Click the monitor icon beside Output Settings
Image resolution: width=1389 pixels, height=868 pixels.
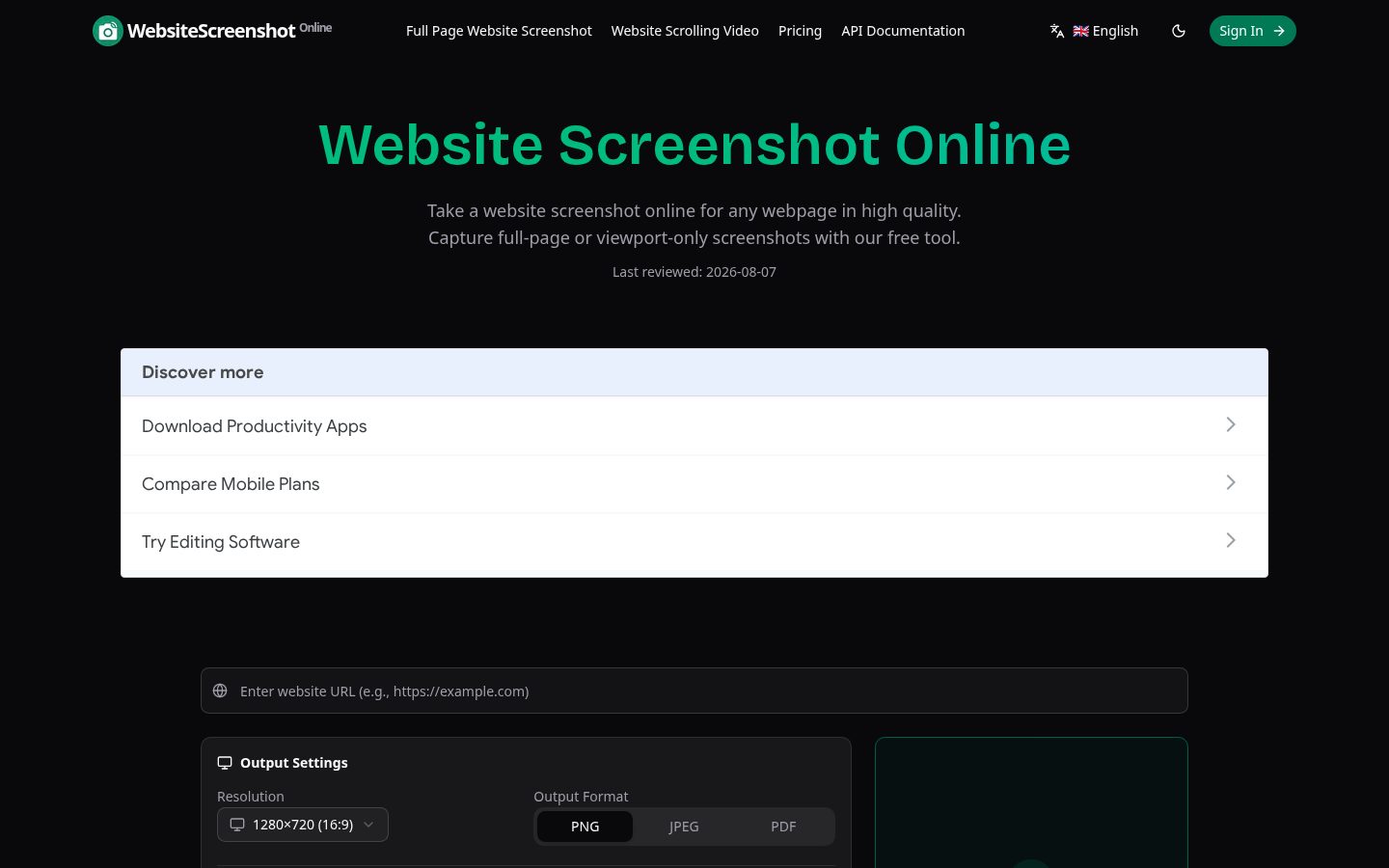pyautogui.click(x=225, y=763)
